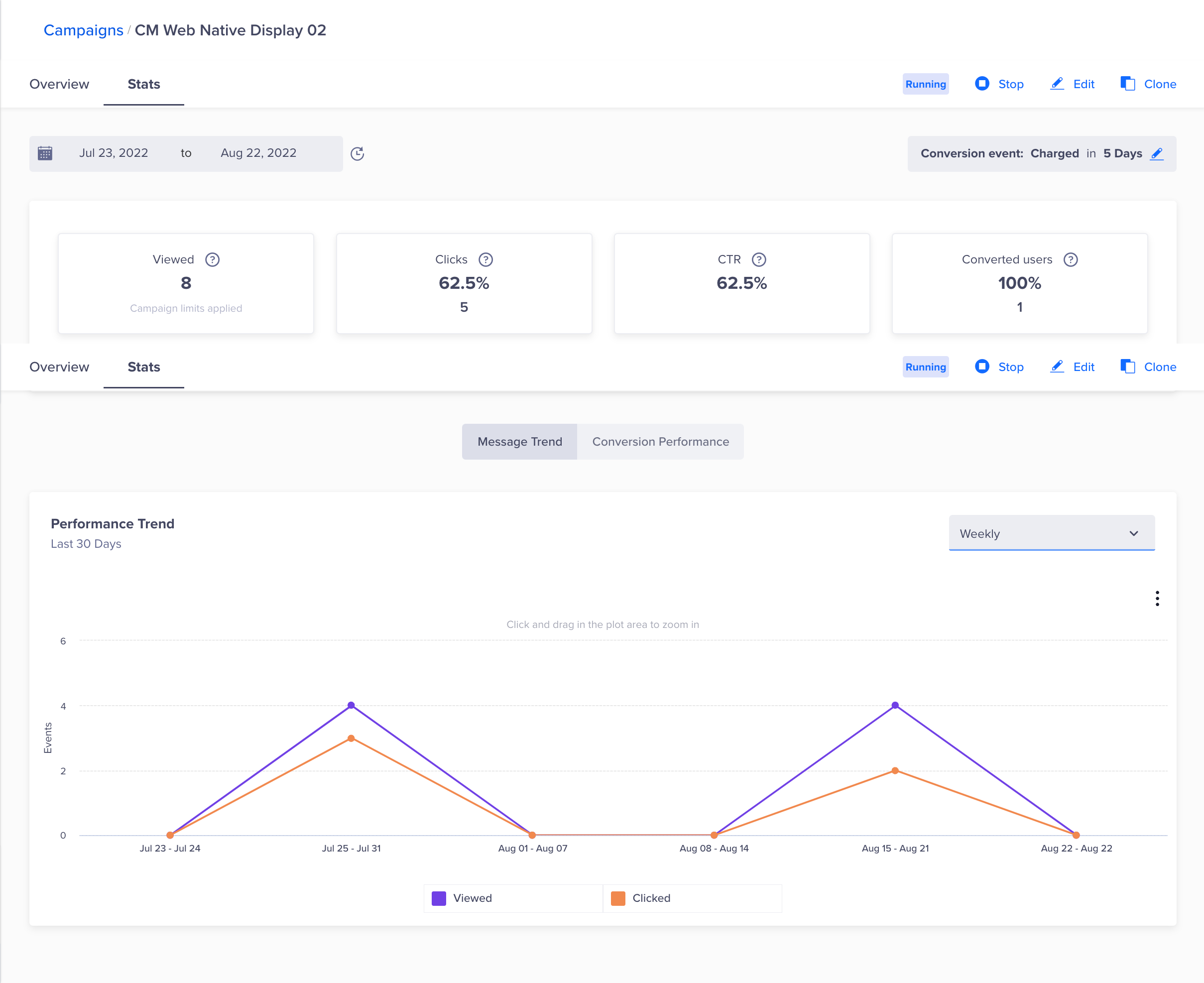Viewport: 1204px width, 983px height.
Task: Open the CTR help question icon
Action: 758,259
